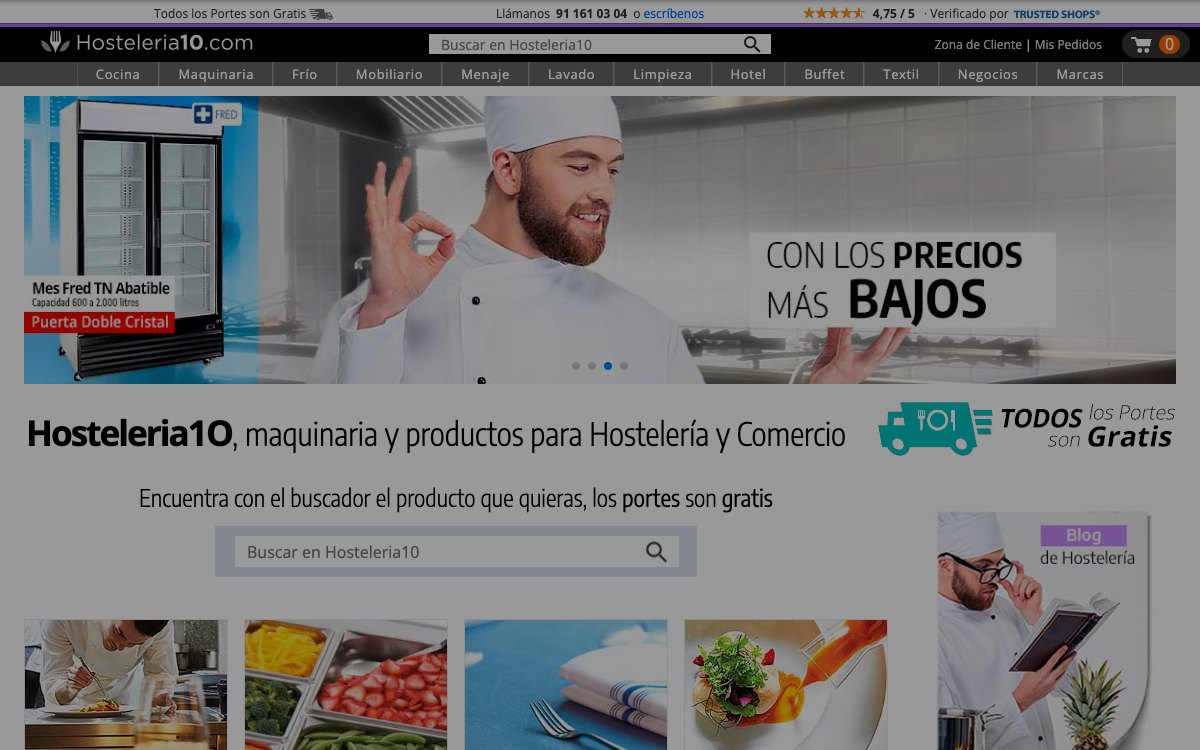
Task: Click the 4,75 / 5 rating text
Action: click(x=893, y=14)
